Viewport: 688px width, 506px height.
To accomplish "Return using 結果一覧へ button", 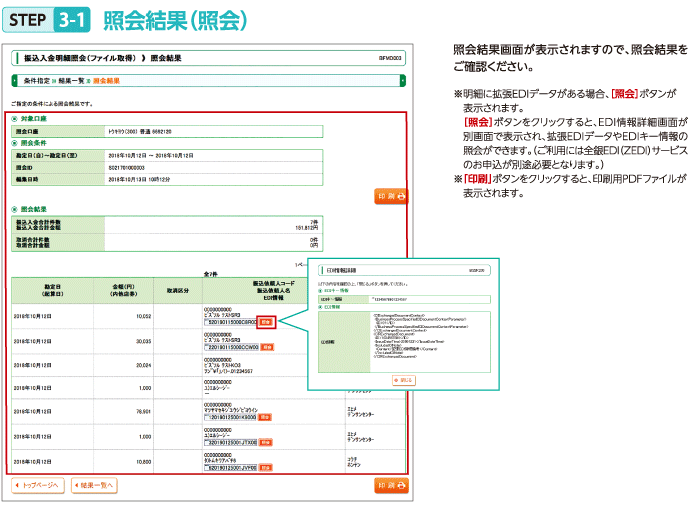I will (94, 485).
